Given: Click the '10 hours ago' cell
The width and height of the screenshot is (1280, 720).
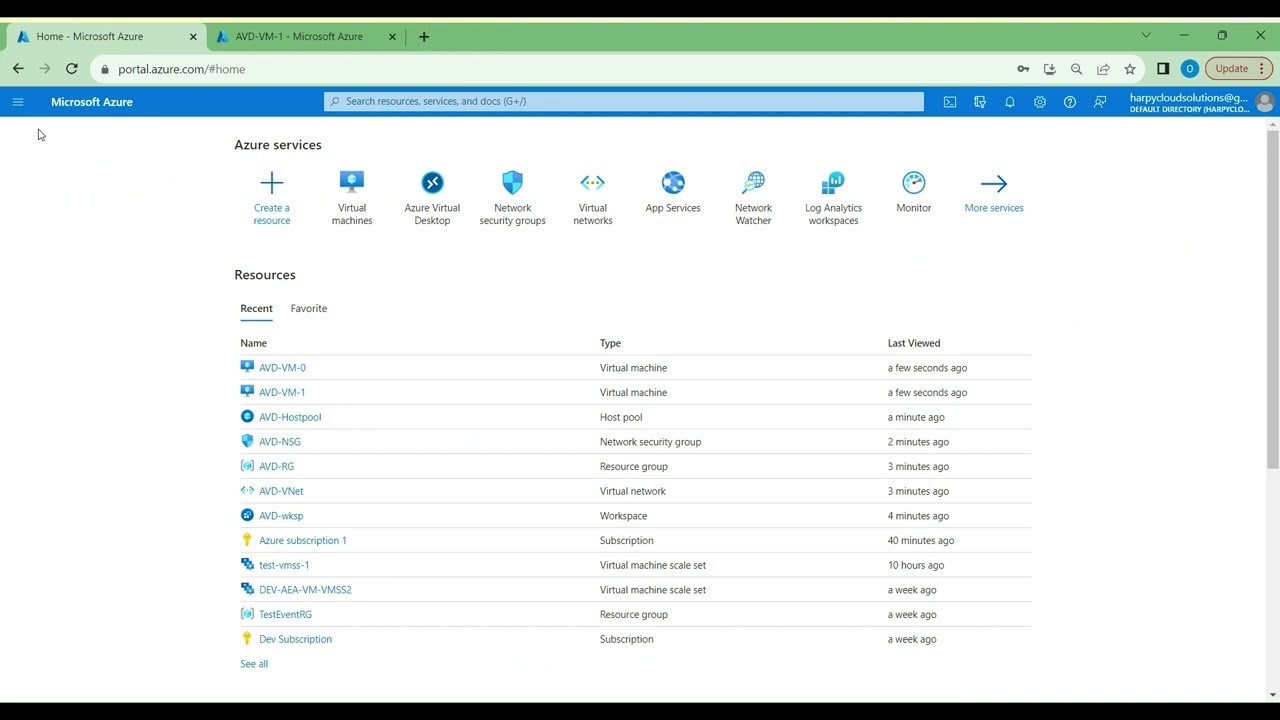Looking at the screenshot, I should point(916,565).
